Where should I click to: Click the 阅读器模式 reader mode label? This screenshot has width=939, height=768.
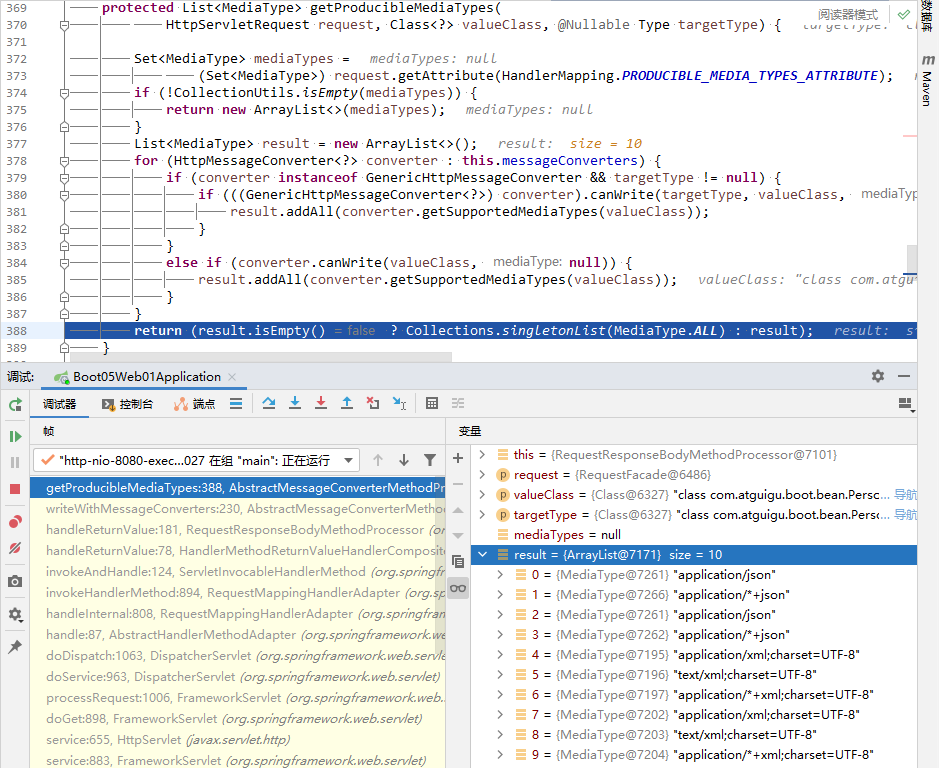848,14
